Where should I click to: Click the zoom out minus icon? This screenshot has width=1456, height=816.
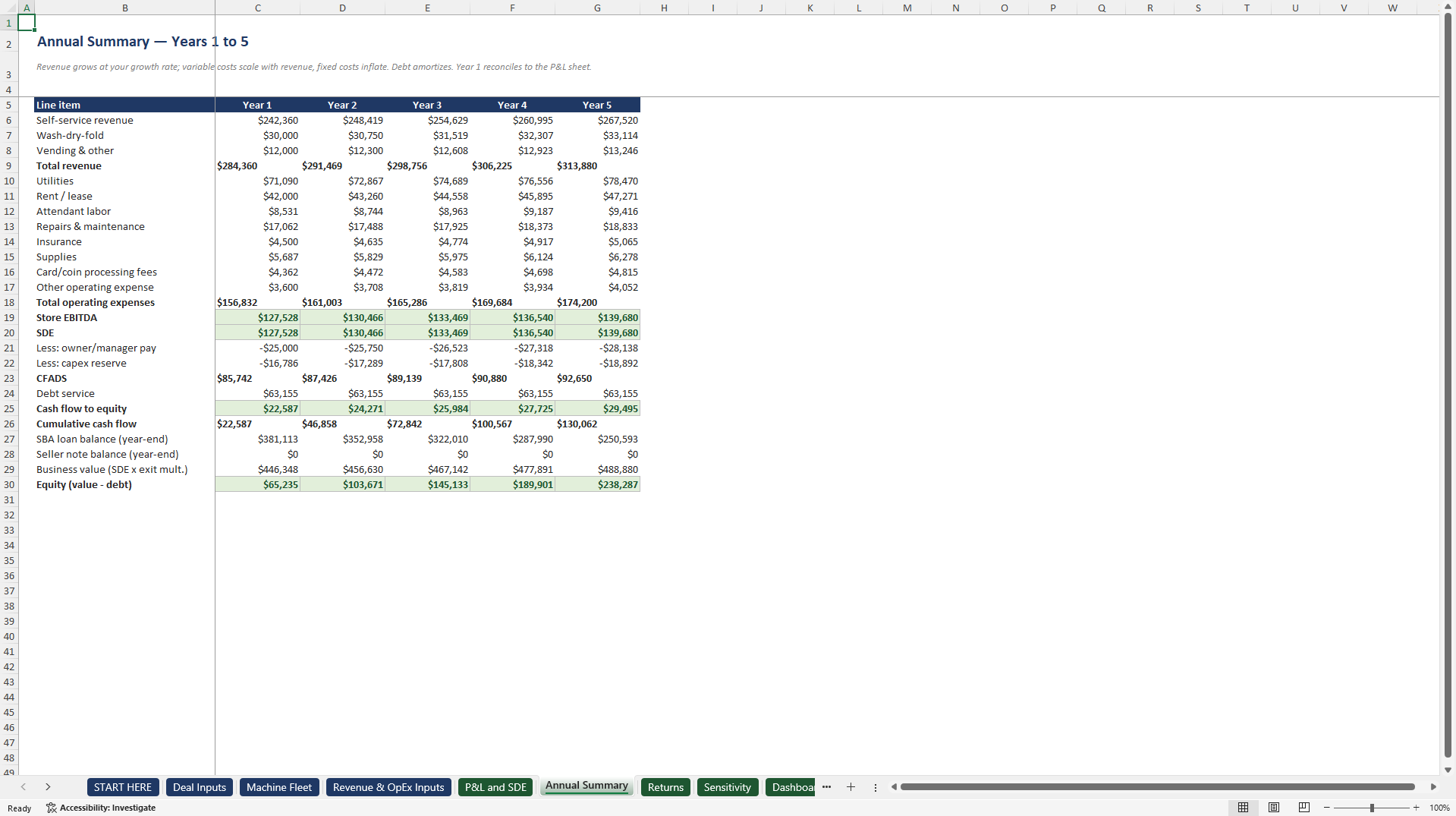[x=1326, y=808]
